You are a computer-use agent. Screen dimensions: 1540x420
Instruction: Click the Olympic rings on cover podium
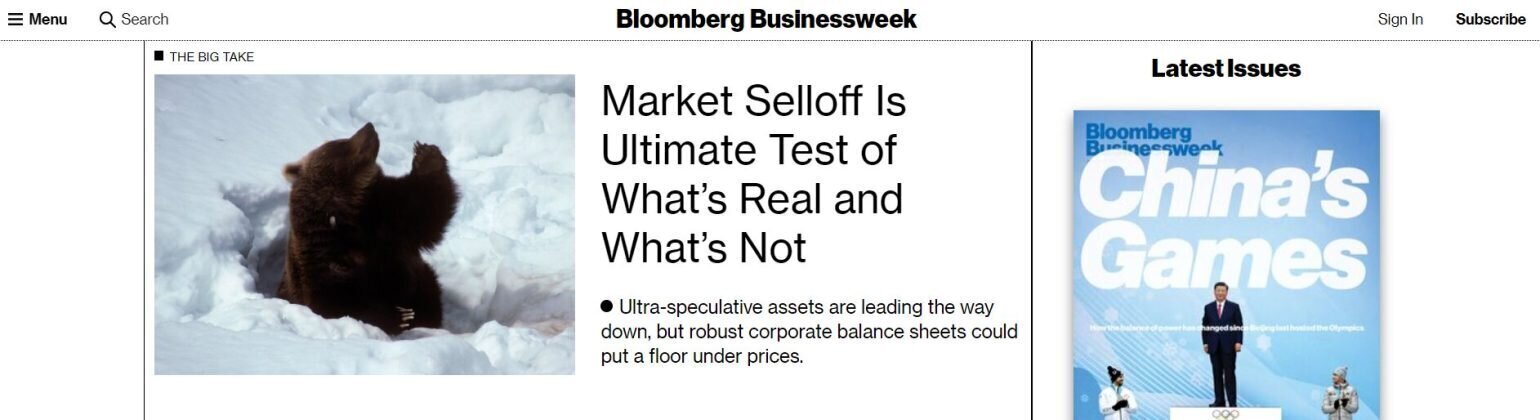pos(1223,413)
